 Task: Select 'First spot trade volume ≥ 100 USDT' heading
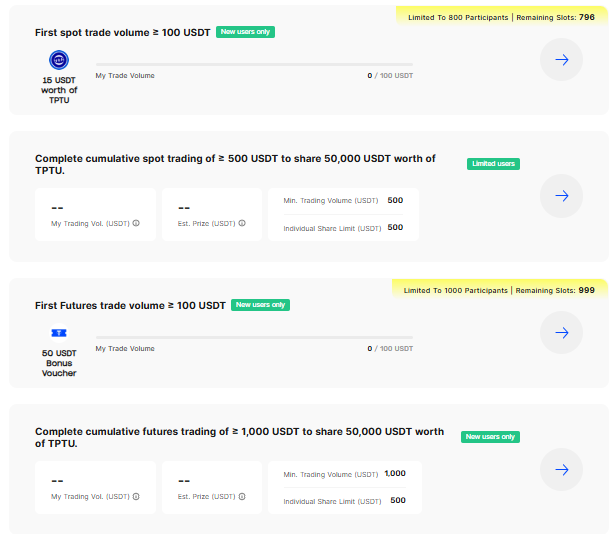pos(123,32)
